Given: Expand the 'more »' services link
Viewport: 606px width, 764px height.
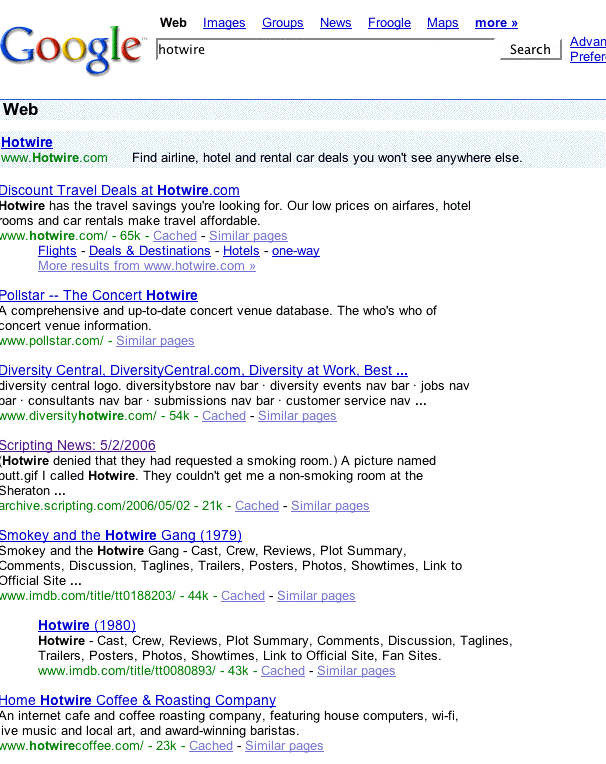Looking at the screenshot, I should click(496, 23).
